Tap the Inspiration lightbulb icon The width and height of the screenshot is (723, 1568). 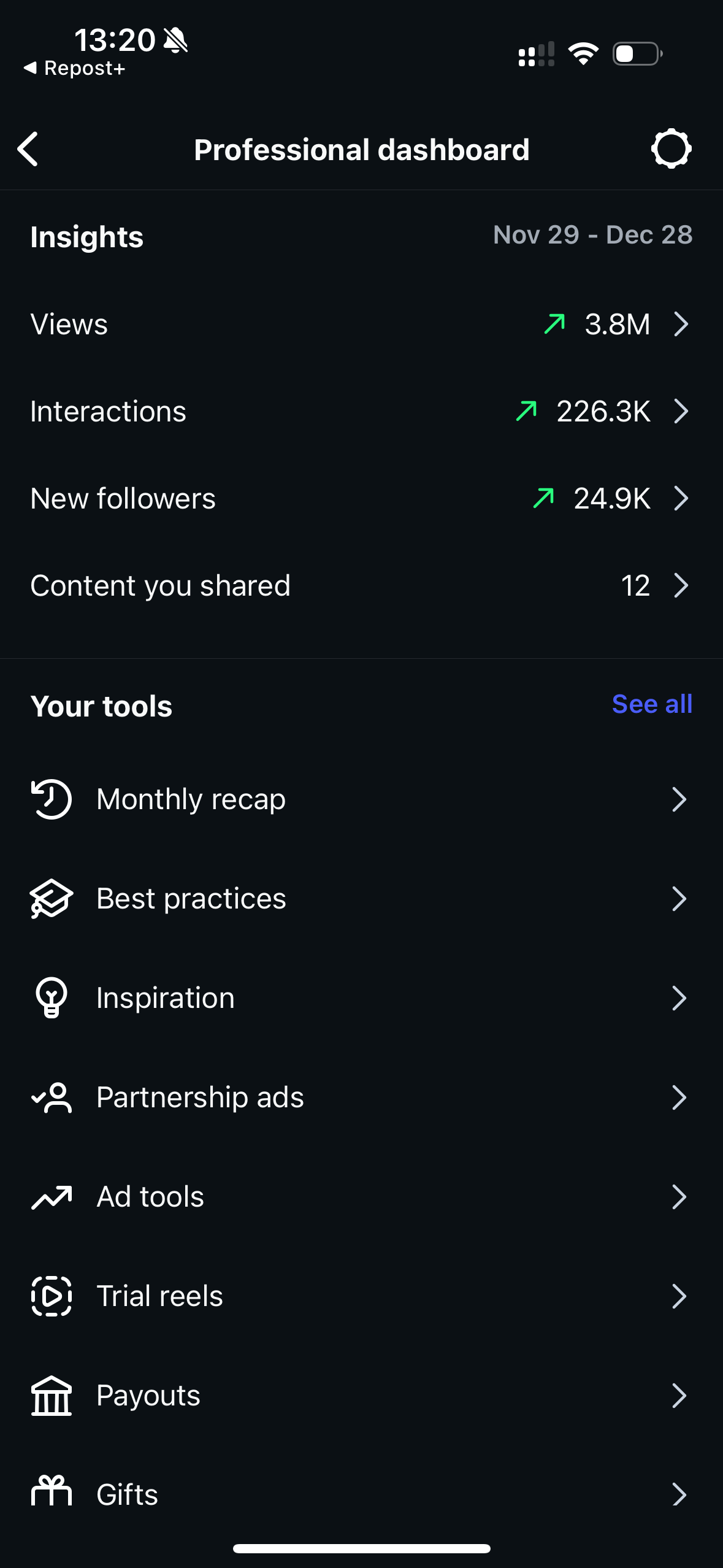(52, 997)
